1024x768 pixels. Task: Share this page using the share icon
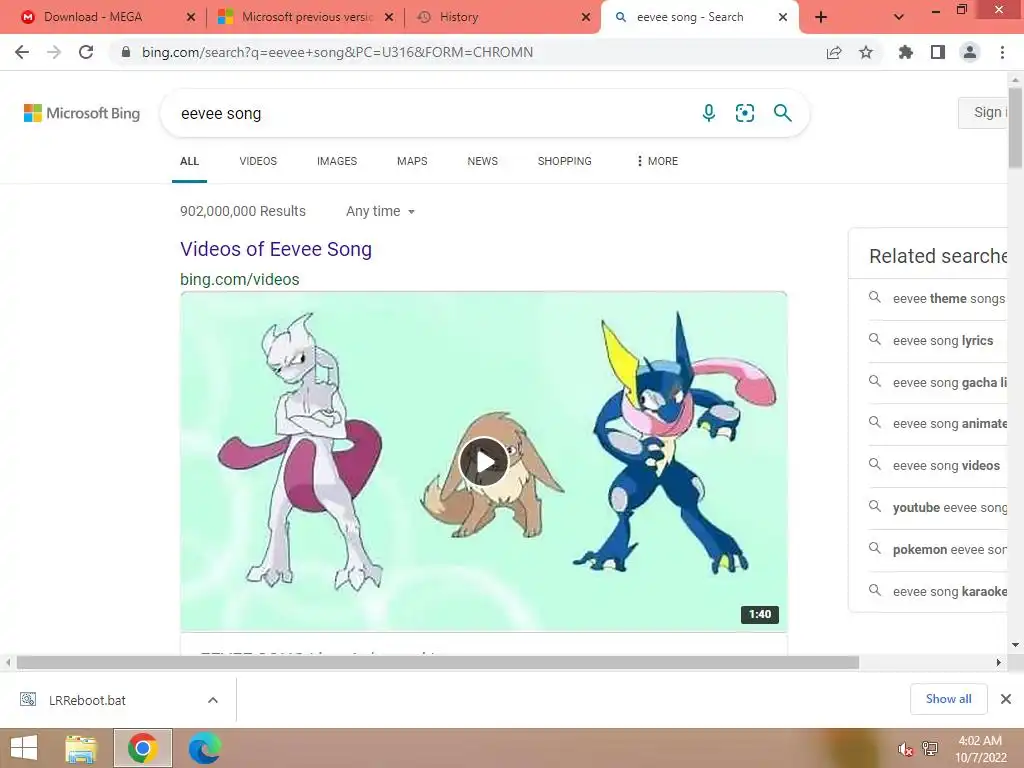[x=834, y=52]
